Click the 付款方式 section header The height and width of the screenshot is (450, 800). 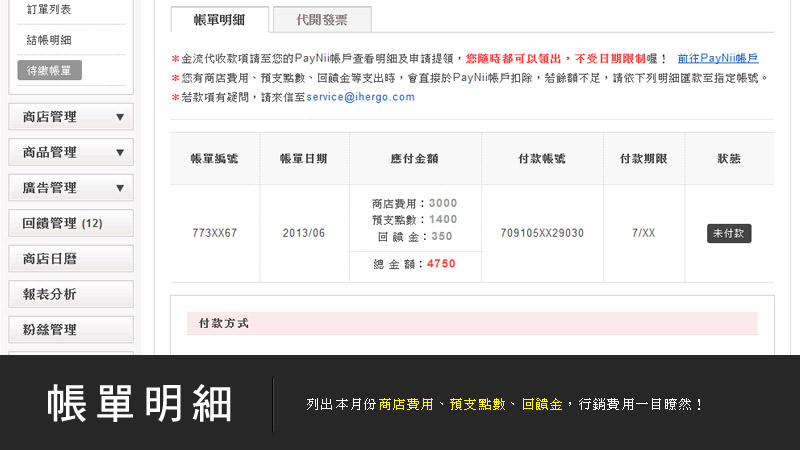(224, 324)
